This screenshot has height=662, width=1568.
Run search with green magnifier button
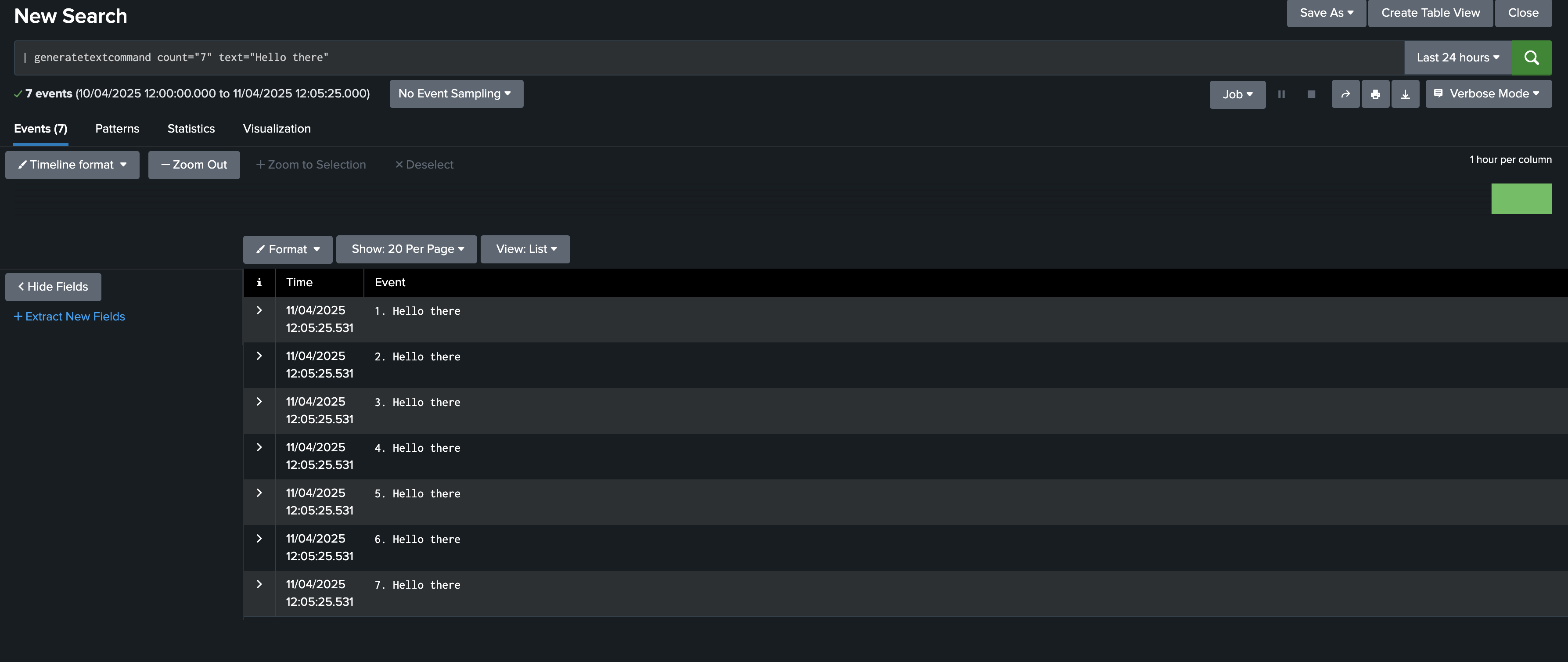coord(1532,58)
